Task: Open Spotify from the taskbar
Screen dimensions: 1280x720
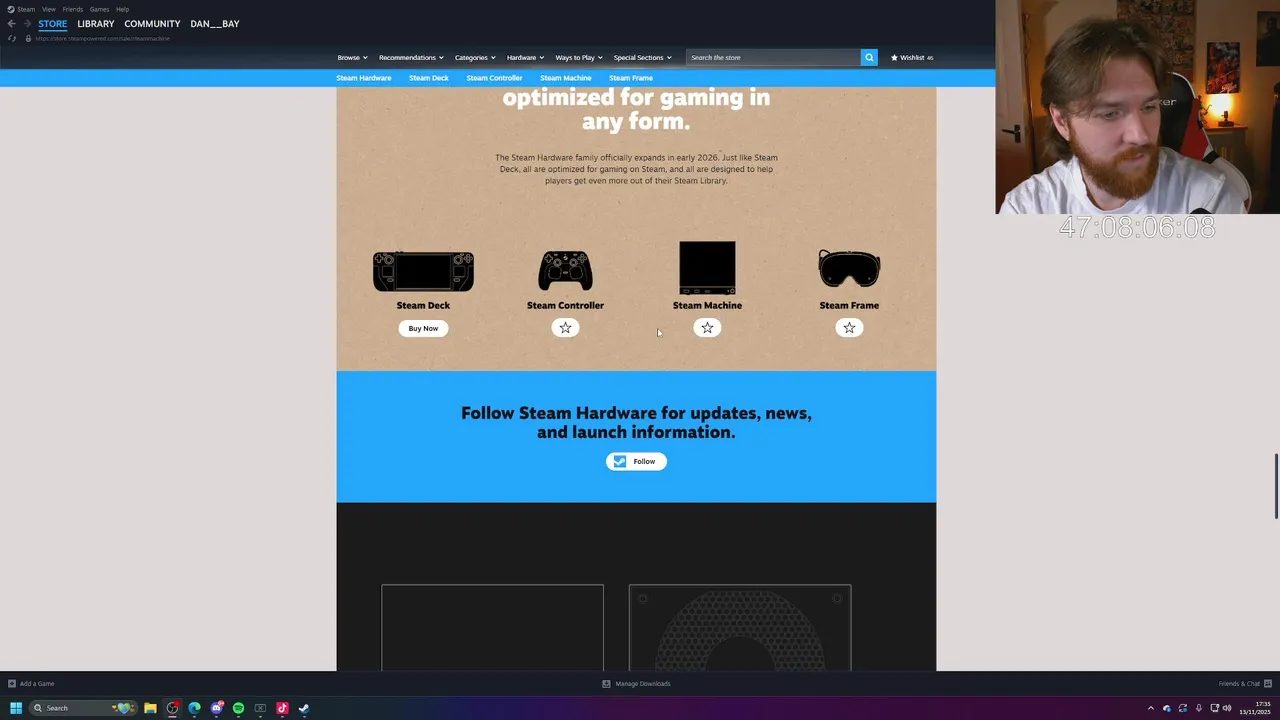Action: pyautogui.click(x=238, y=708)
